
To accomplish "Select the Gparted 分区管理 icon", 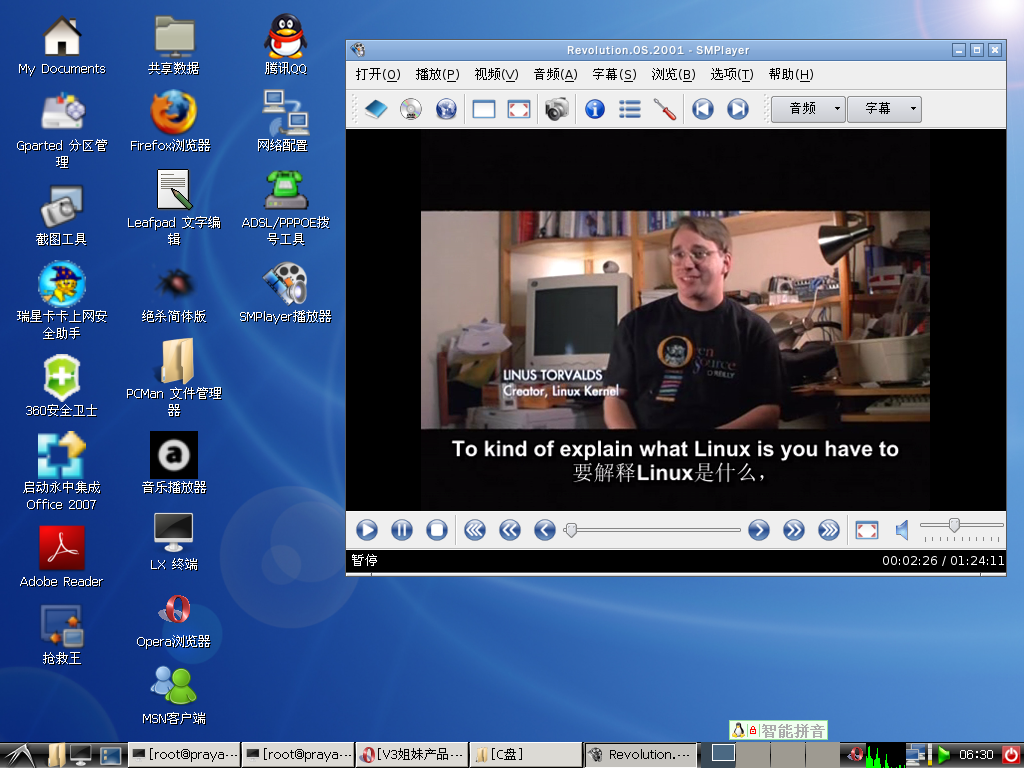I will (62, 131).
